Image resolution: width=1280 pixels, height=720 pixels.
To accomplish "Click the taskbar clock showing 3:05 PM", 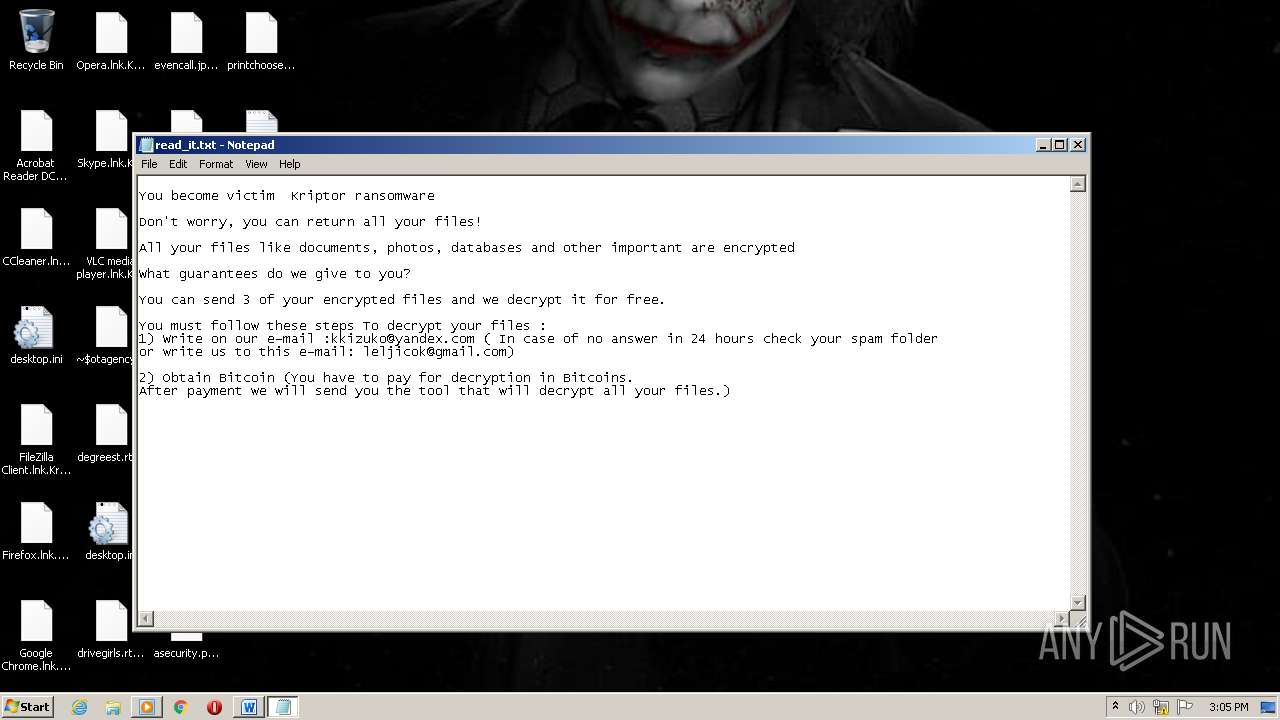I will tap(1228, 707).
